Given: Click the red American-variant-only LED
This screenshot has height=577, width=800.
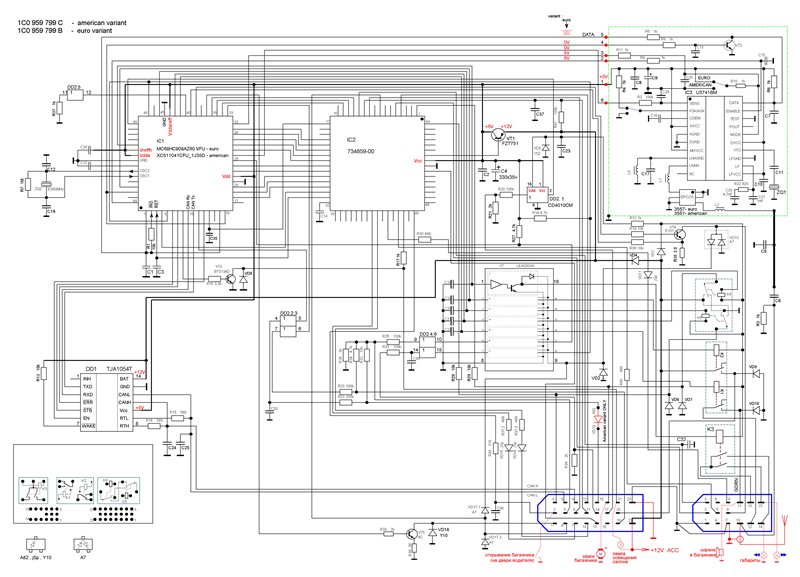Looking at the screenshot, I should tap(598, 419).
